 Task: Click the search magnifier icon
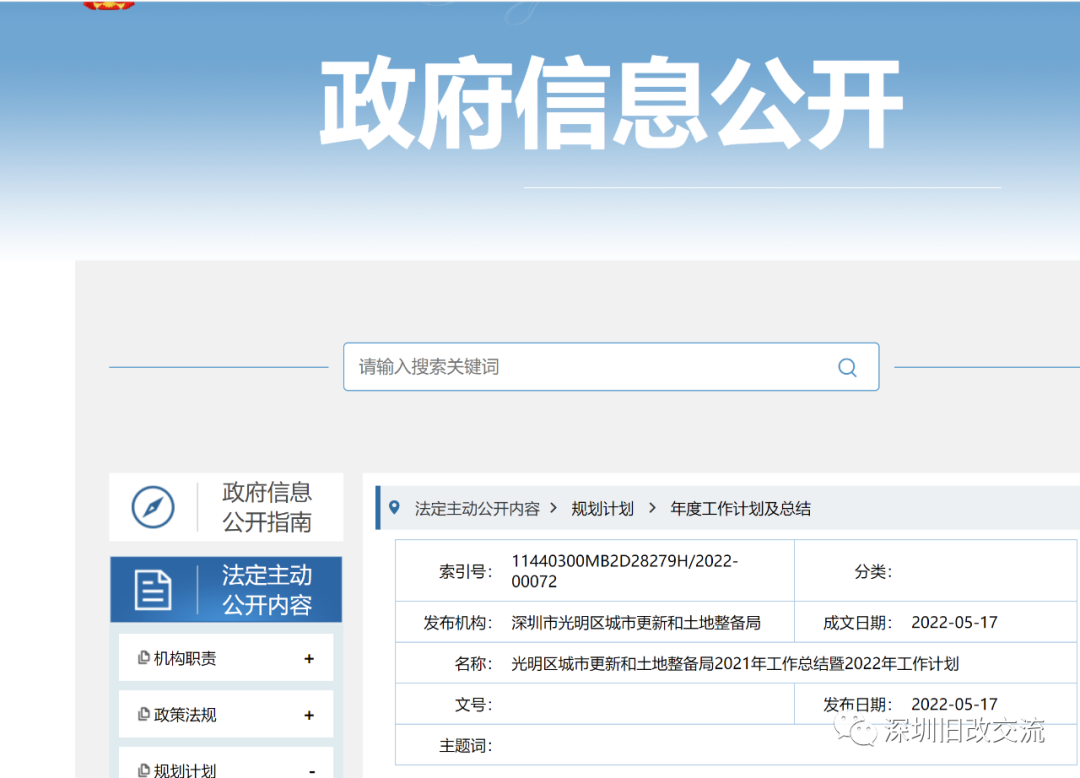pyautogui.click(x=847, y=368)
